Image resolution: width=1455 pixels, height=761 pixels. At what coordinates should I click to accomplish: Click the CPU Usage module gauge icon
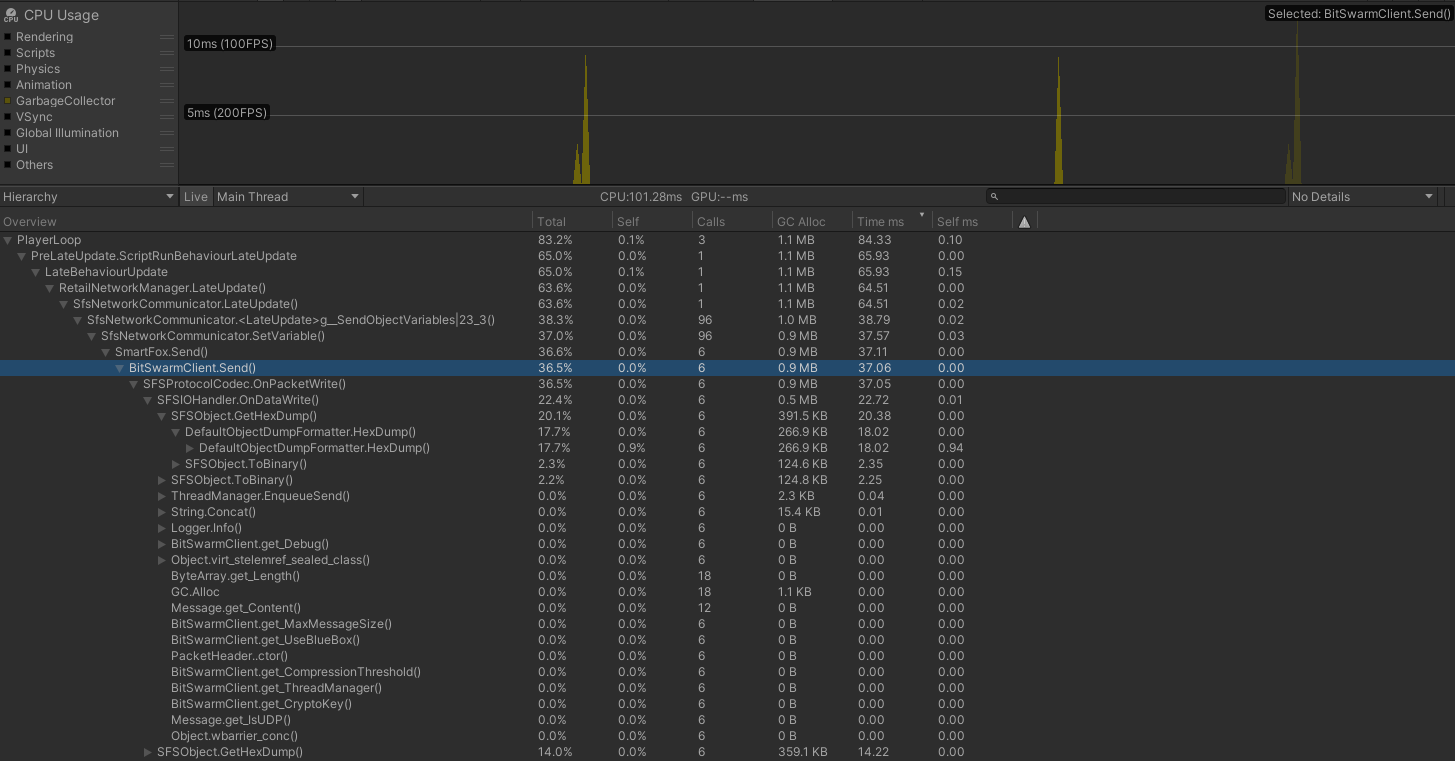tap(11, 15)
